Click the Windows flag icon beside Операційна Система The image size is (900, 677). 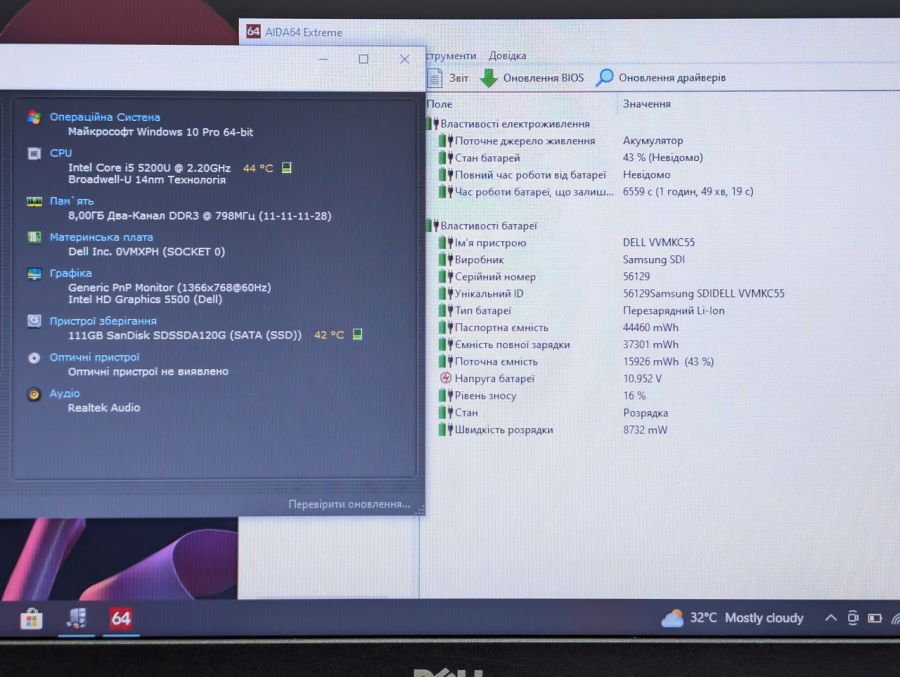tap(34, 117)
